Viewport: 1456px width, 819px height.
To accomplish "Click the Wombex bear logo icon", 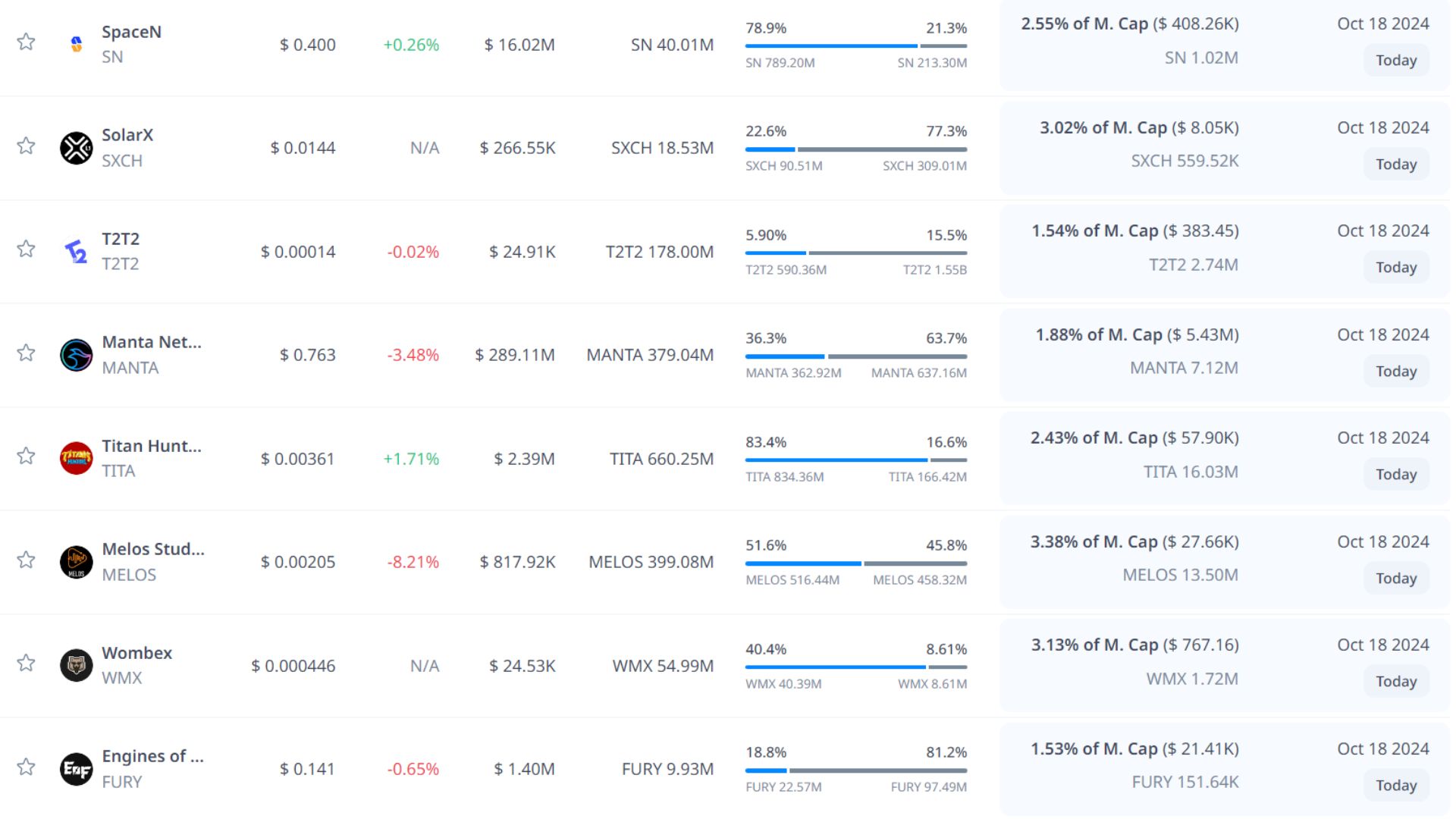I will click(76, 665).
